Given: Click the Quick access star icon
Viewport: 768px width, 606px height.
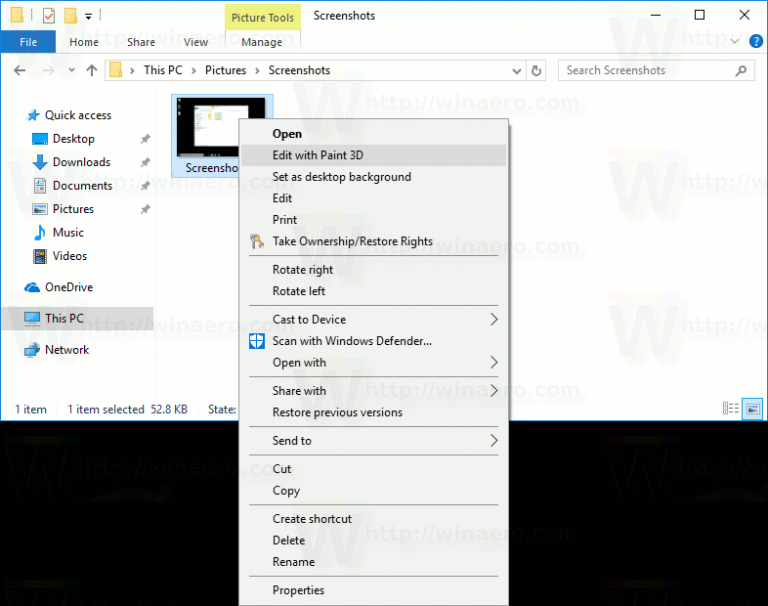Looking at the screenshot, I should (33, 115).
